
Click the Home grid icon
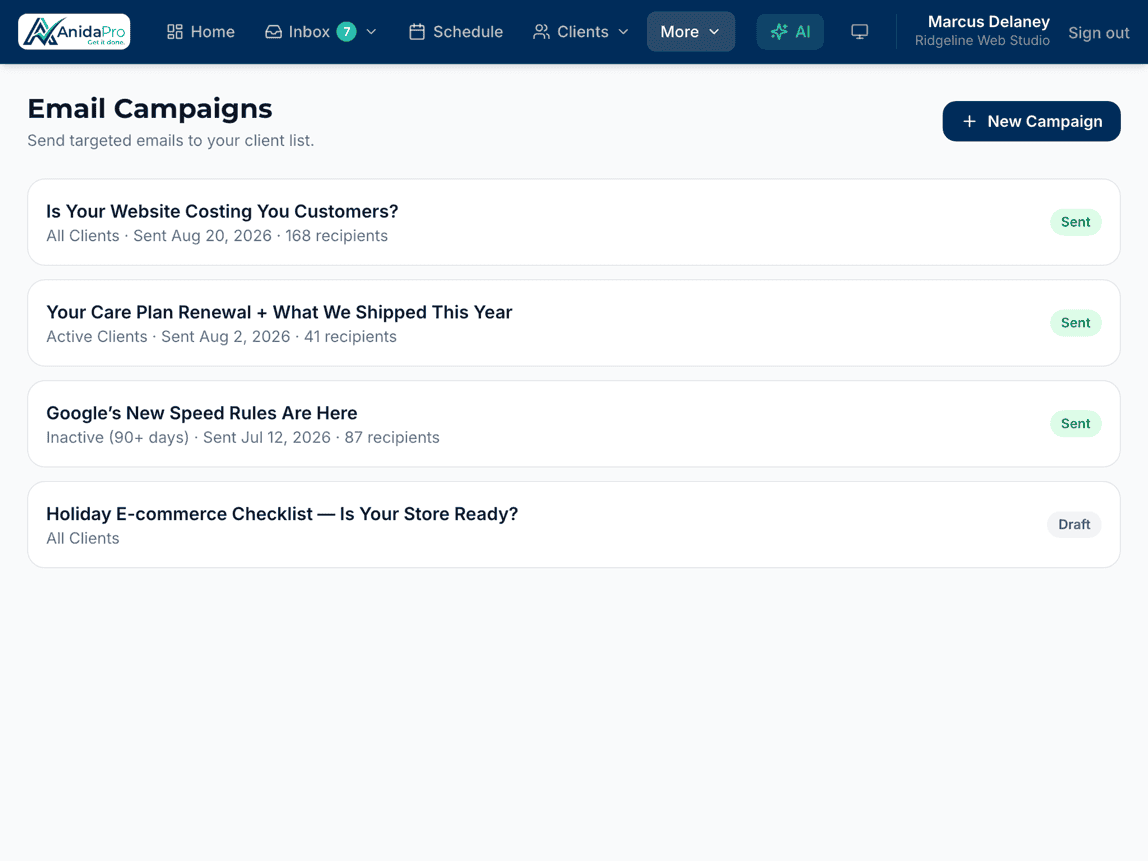point(175,31)
